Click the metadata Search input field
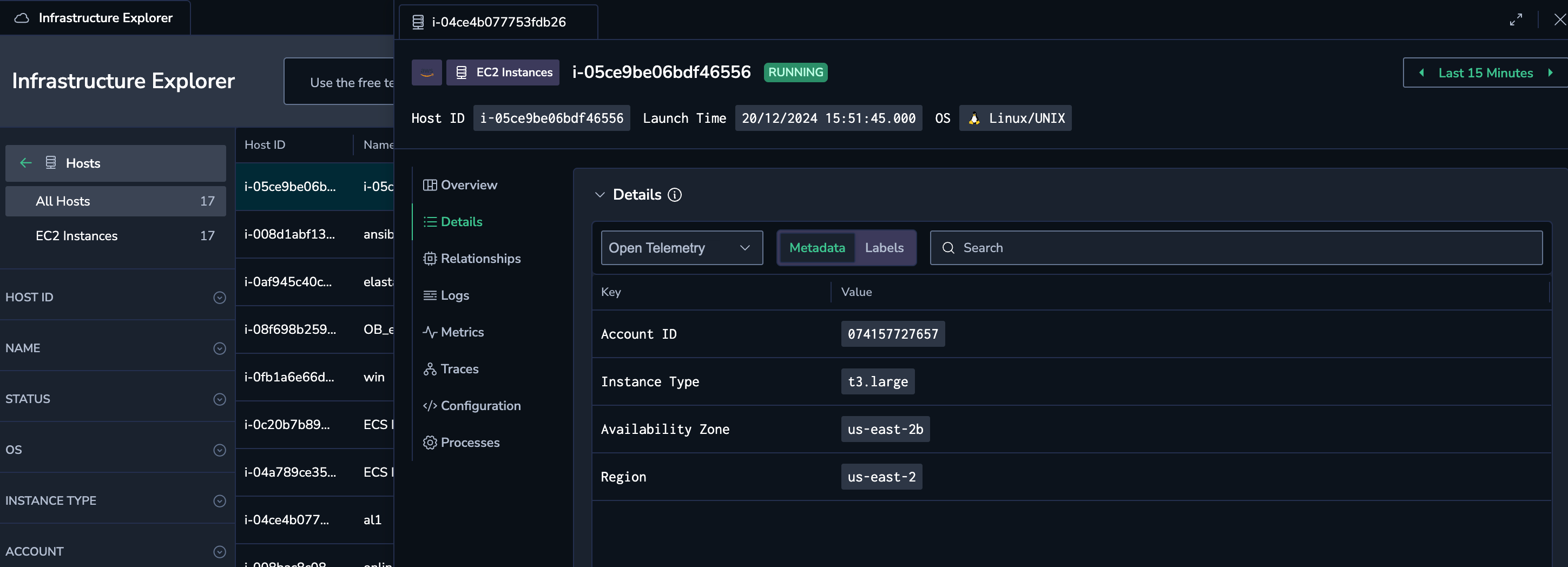1568x567 pixels. (x=1236, y=248)
